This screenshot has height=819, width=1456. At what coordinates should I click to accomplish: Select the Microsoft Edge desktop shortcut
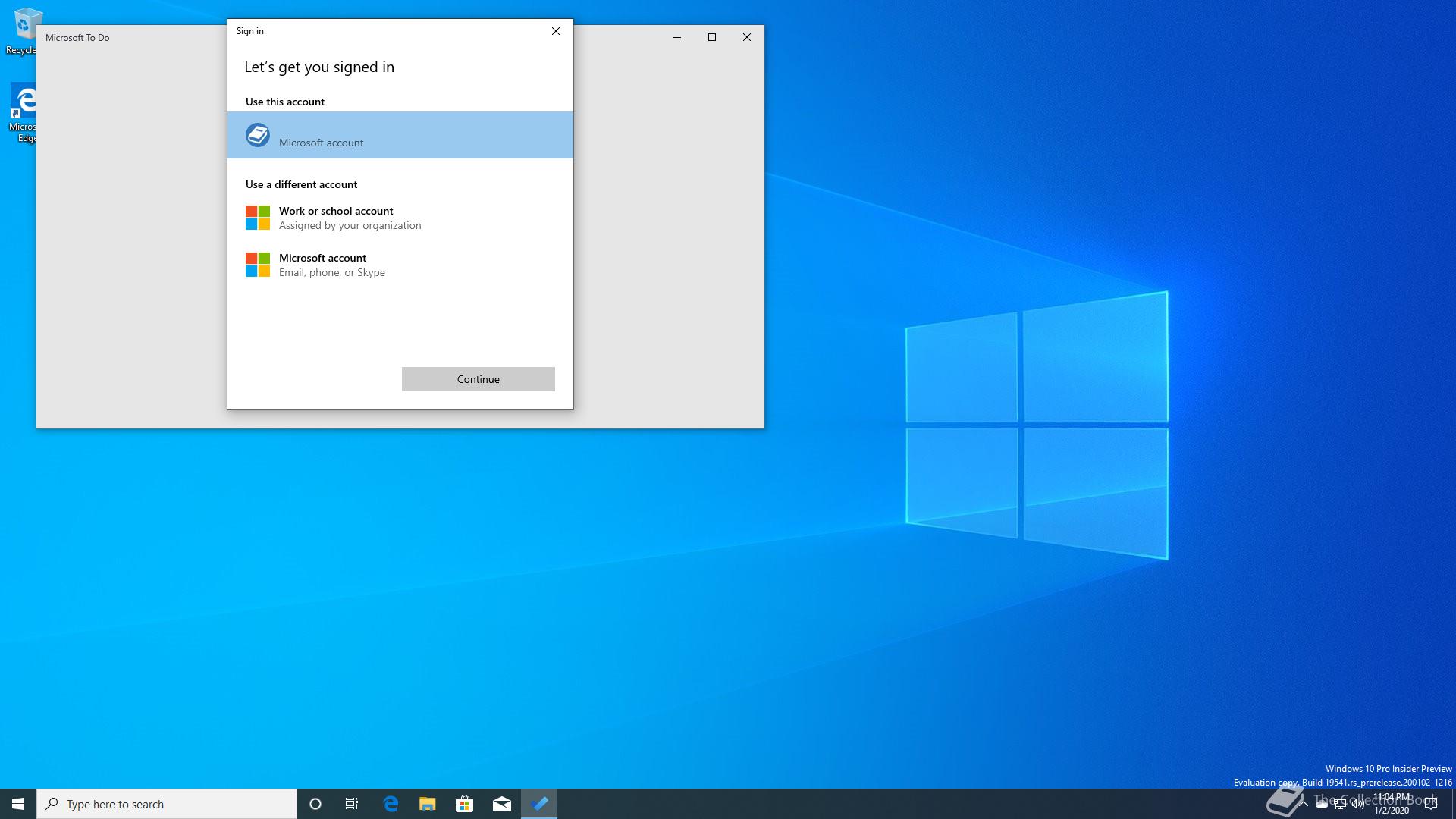click(x=24, y=112)
